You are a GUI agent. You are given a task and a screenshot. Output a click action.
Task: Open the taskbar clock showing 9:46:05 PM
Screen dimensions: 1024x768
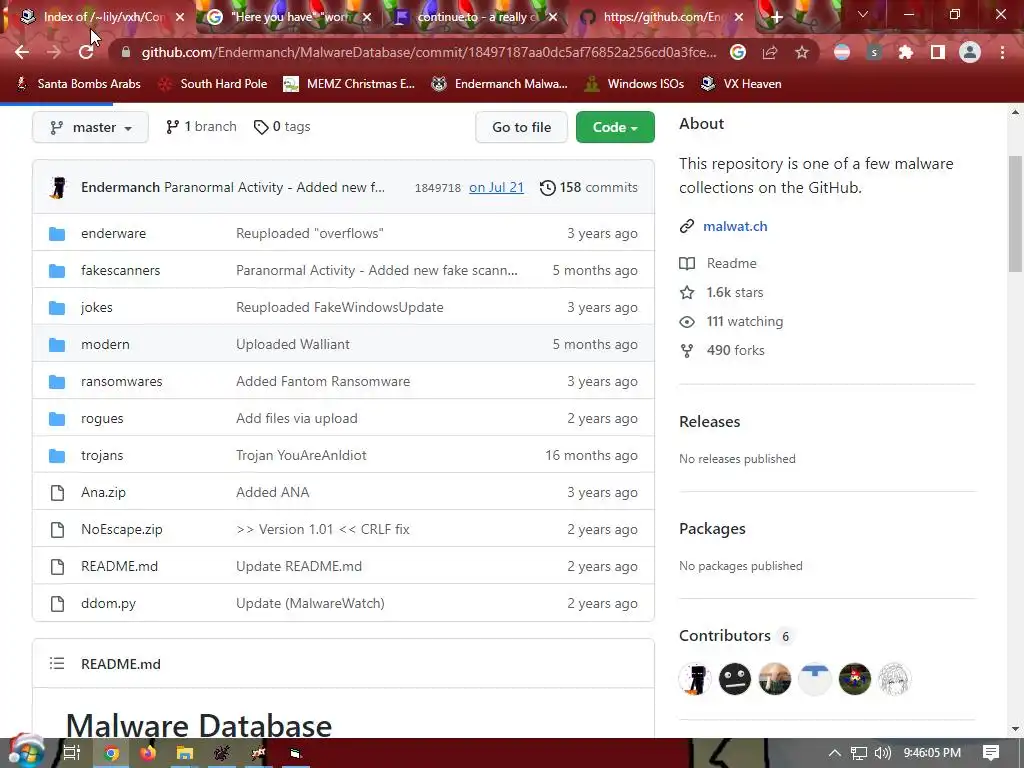[x=932, y=753]
